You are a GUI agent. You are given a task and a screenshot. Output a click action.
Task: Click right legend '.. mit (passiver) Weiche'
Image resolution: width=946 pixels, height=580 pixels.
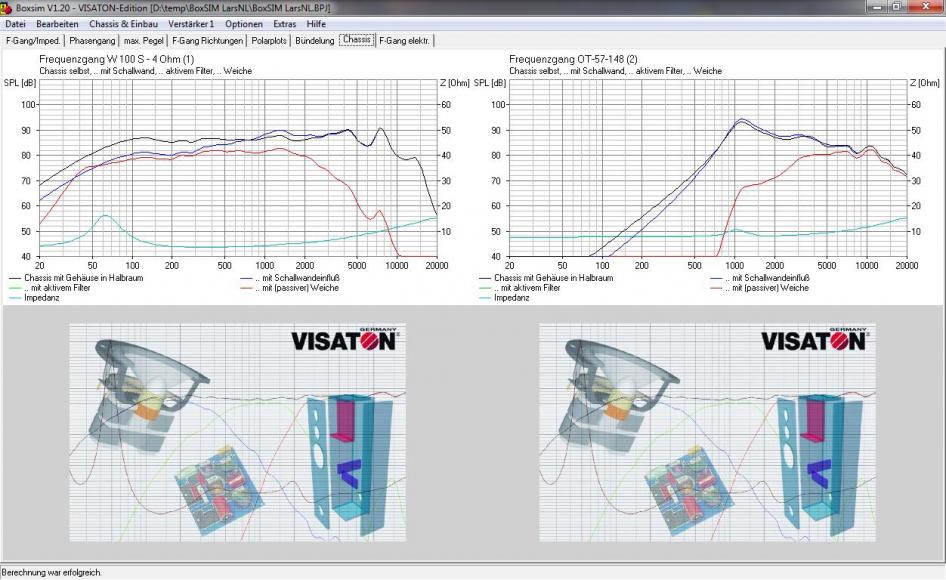[x=766, y=288]
